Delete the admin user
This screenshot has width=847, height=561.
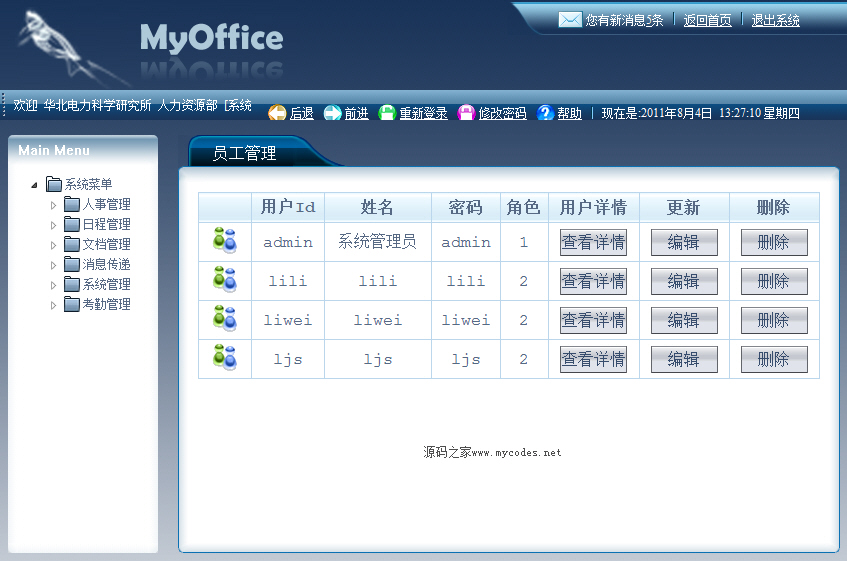(x=774, y=242)
